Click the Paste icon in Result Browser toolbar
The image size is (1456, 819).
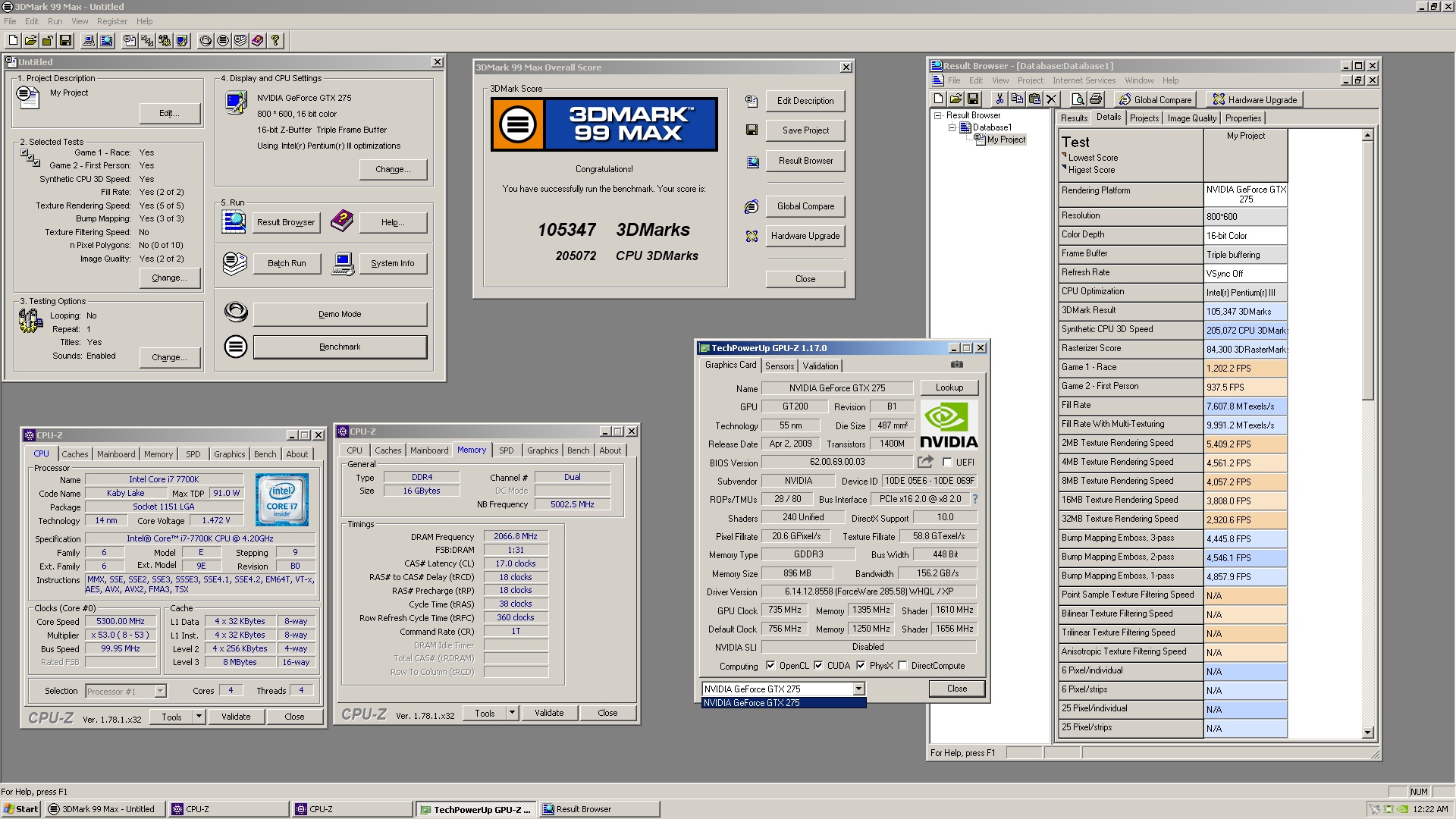(1034, 99)
